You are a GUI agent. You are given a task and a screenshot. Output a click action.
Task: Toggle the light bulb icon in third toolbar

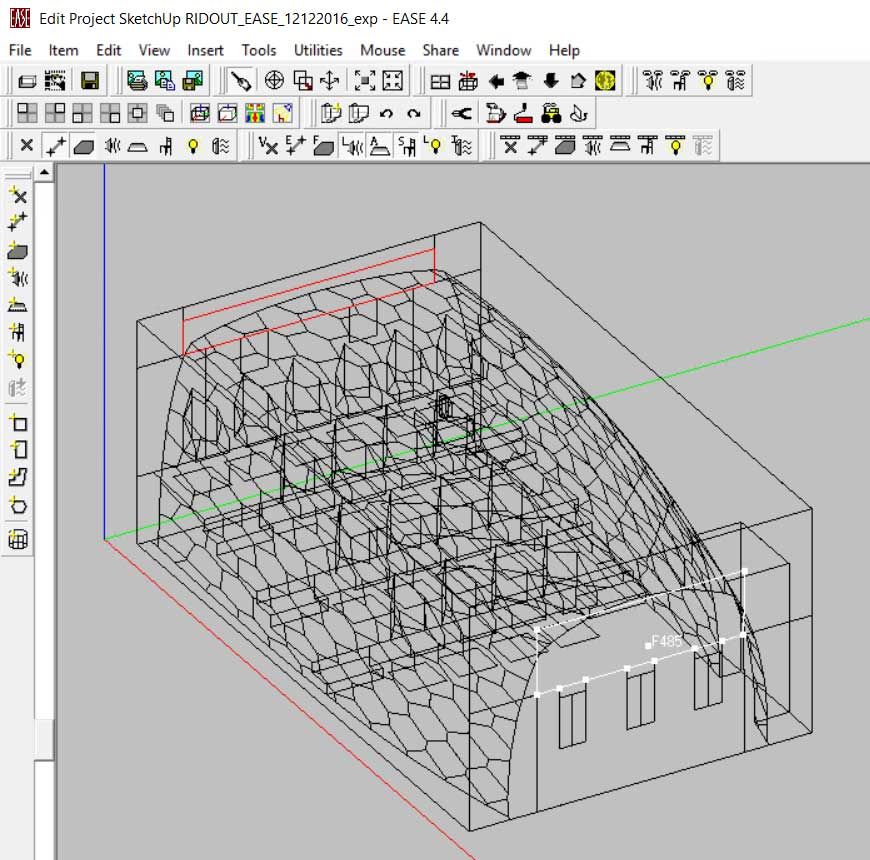[193, 146]
